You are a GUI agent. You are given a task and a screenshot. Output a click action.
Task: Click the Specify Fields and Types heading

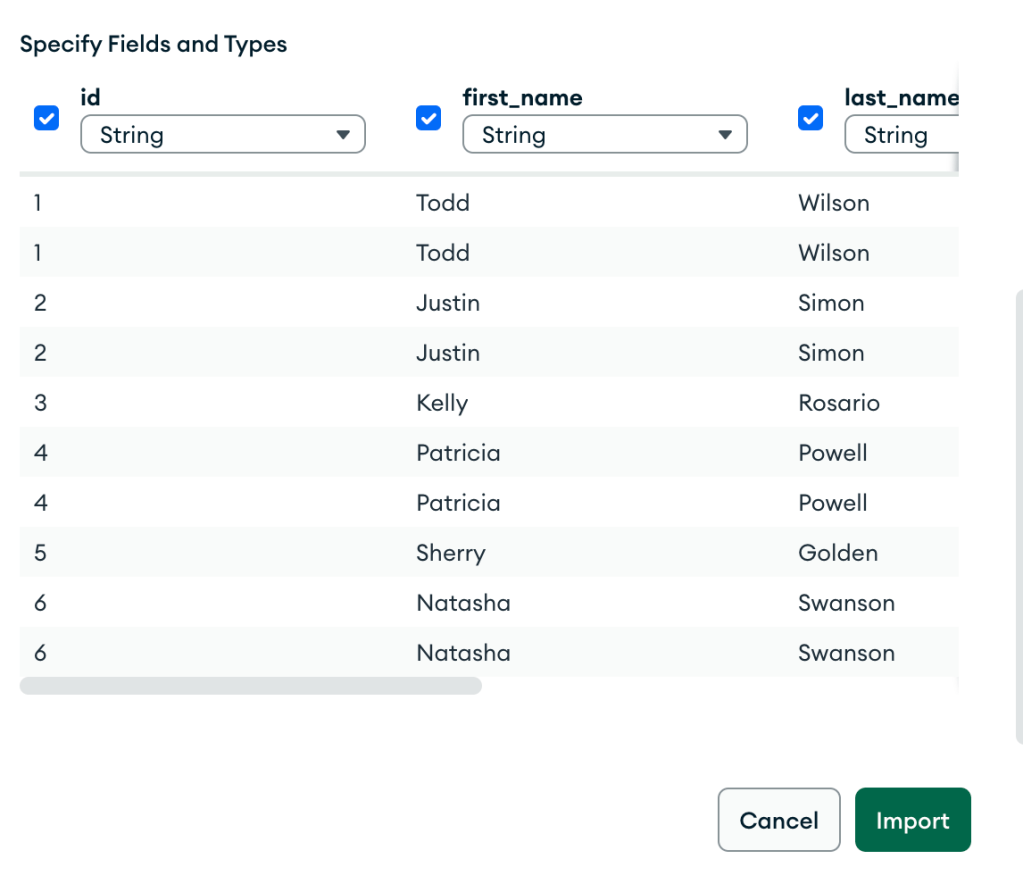153,44
